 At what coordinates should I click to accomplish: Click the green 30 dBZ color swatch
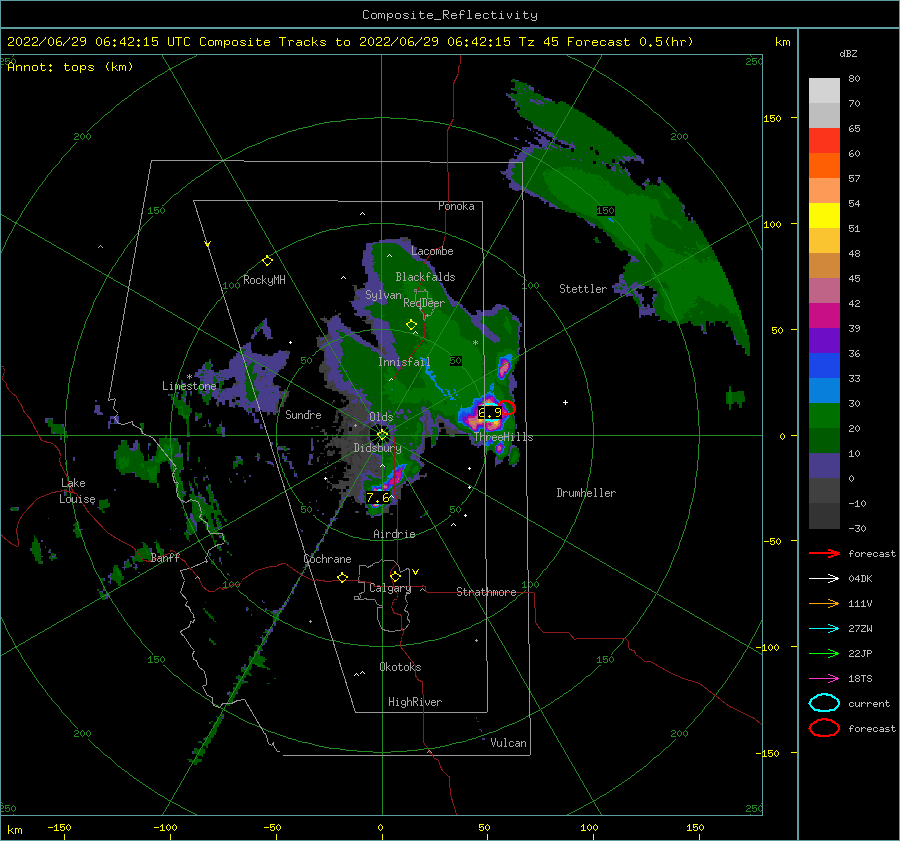click(x=824, y=416)
